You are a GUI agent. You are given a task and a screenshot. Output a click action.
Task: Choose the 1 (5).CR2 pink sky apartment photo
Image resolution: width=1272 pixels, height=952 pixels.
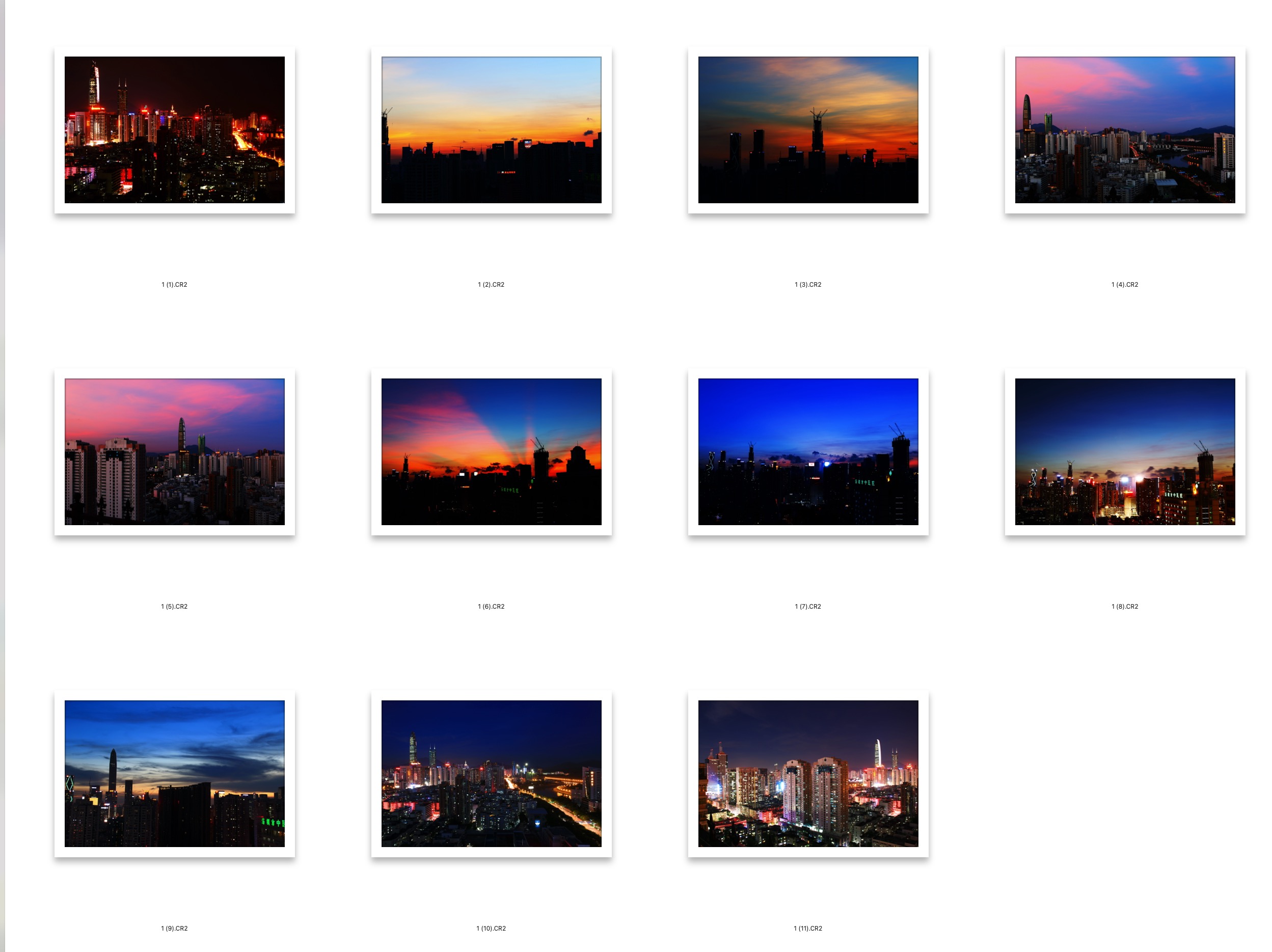click(x=174, y=452)
